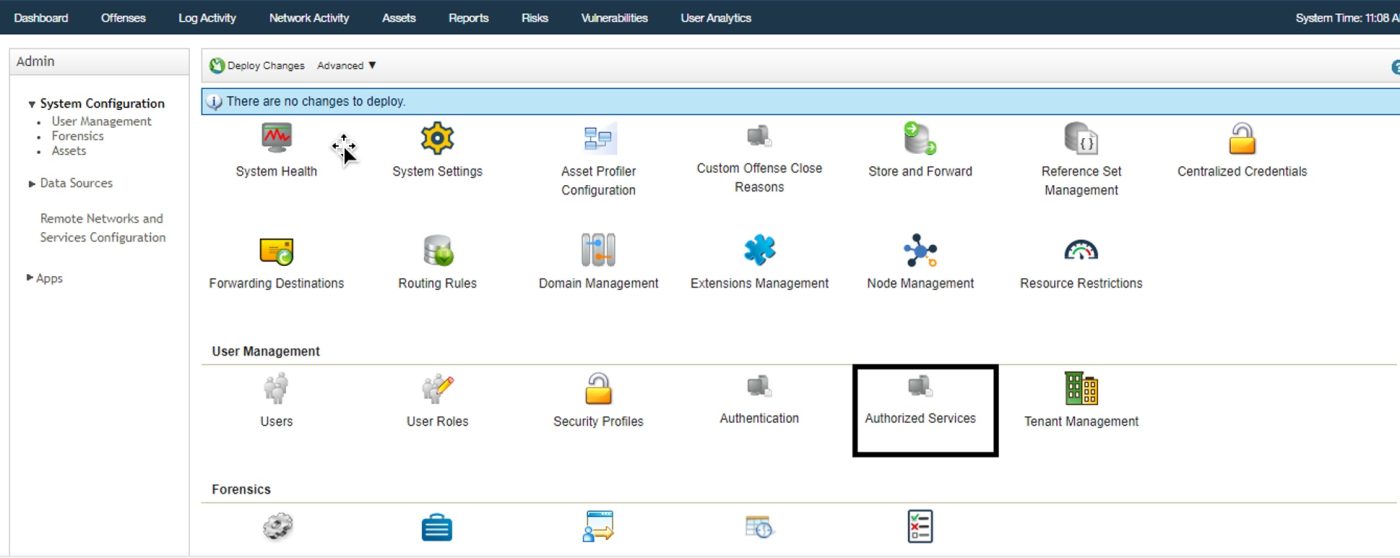This screenshot has width=1400, height=558.
Task: Click the Forensics checklist icon
Action: point(920,527)
